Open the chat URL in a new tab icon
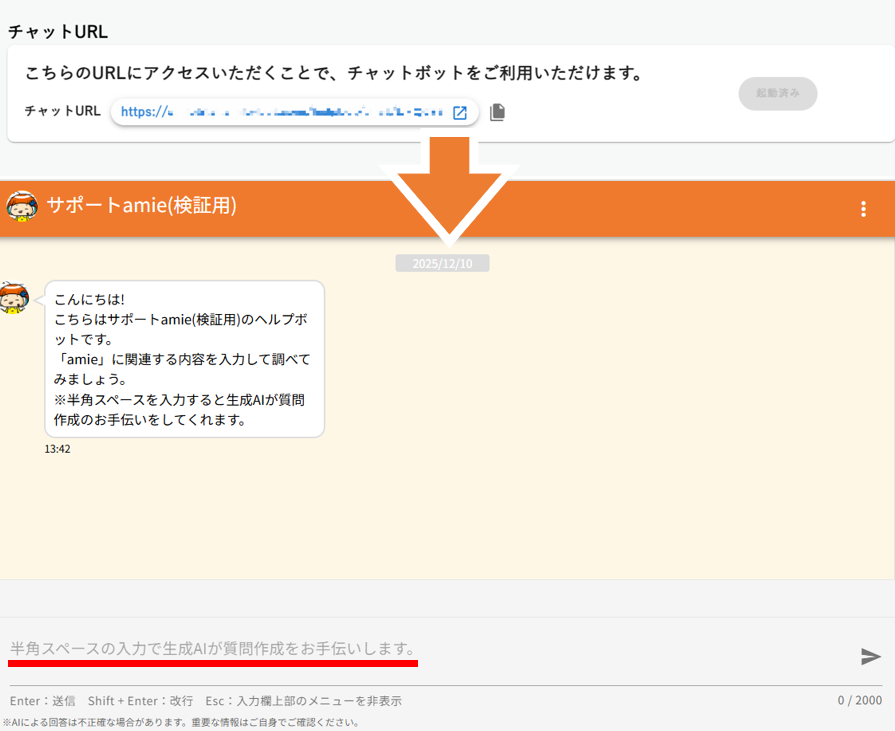 [460, 112]
